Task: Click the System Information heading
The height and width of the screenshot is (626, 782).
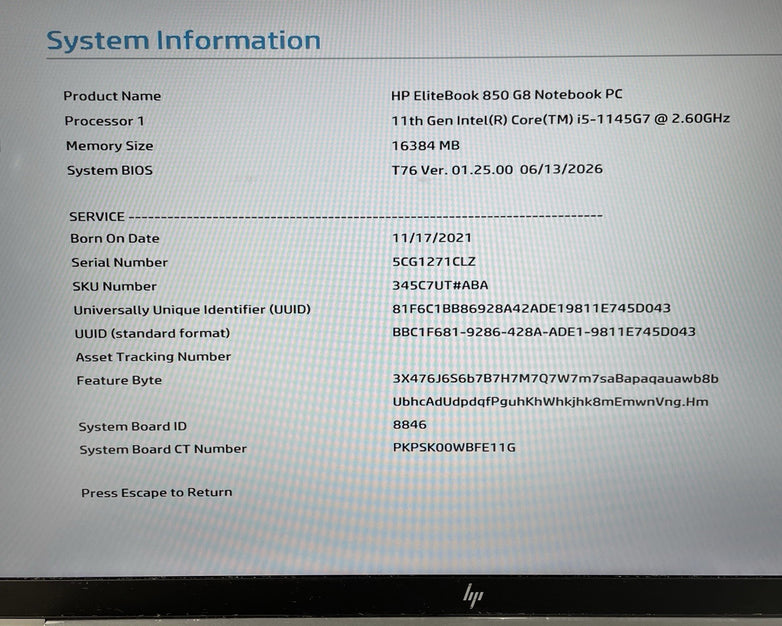Action: point(184,41)
